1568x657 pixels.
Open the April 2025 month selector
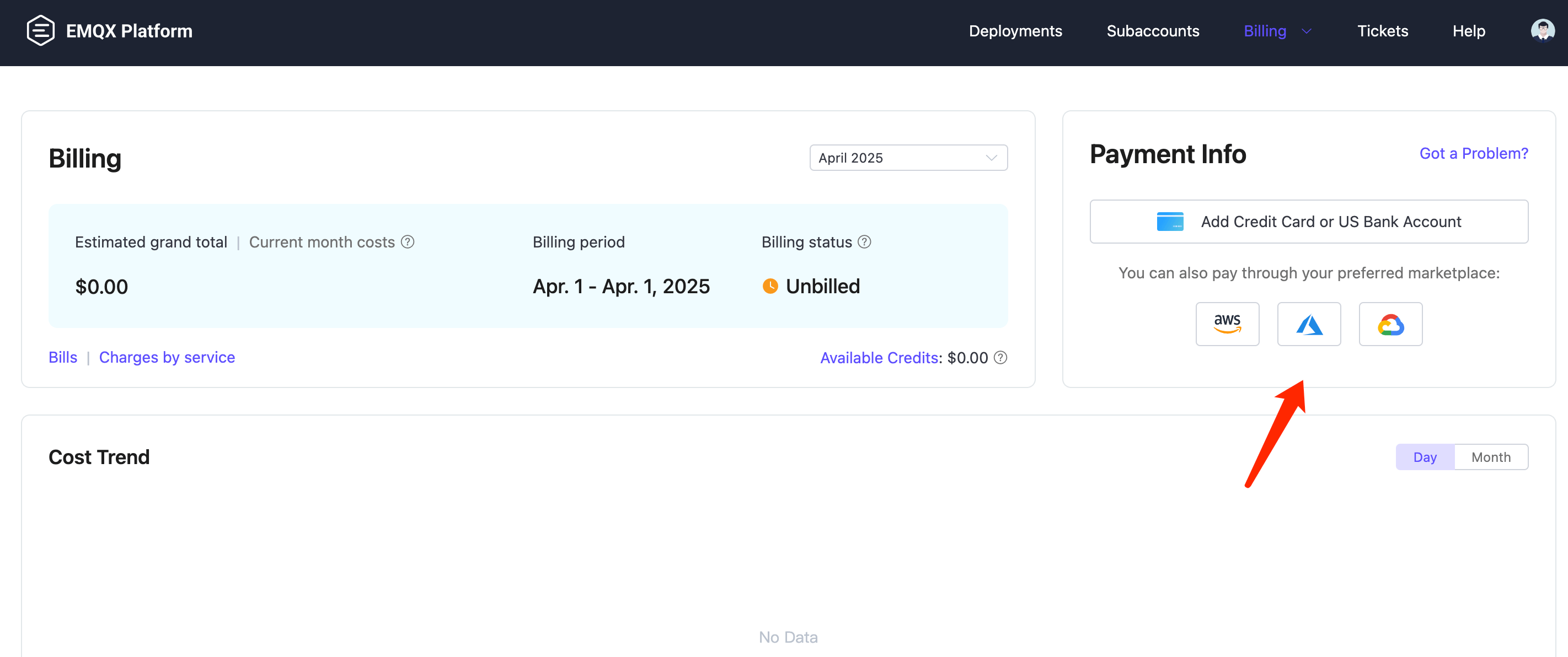click(908, 158)
